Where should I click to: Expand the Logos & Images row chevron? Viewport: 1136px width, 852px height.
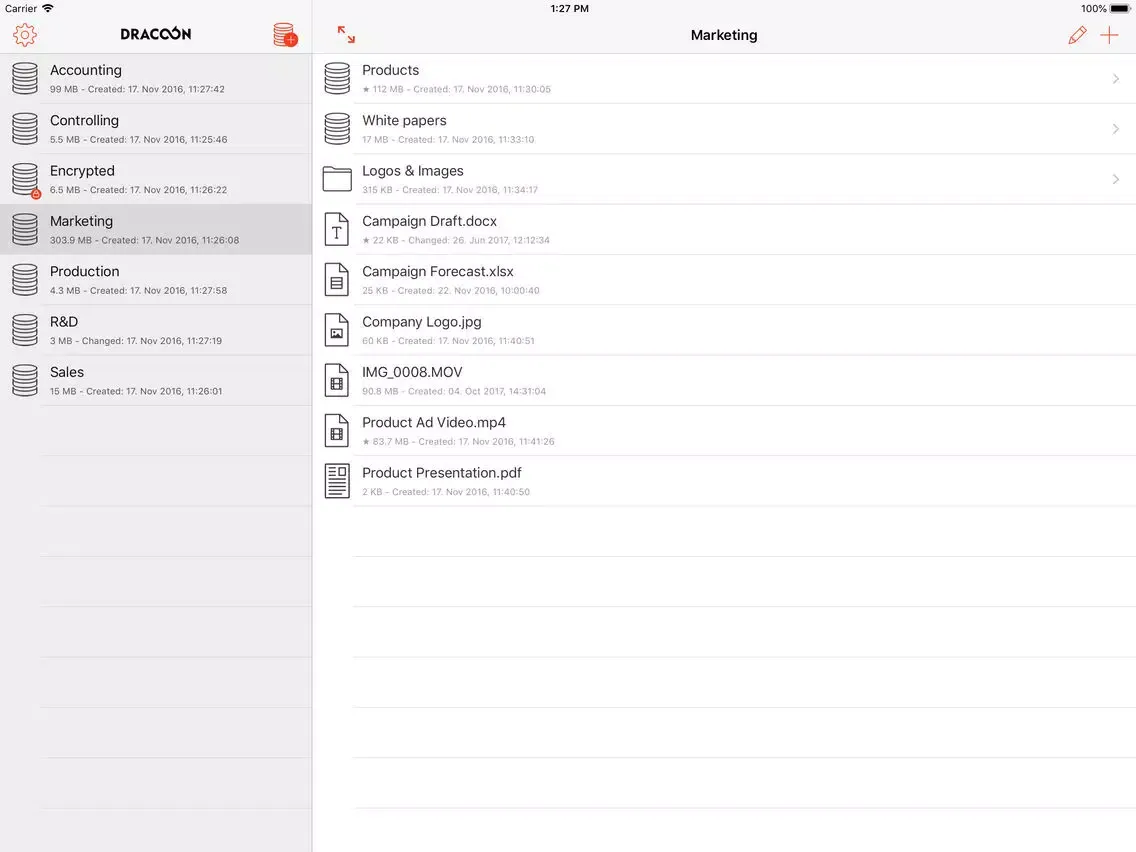(x=1116, y=179)
